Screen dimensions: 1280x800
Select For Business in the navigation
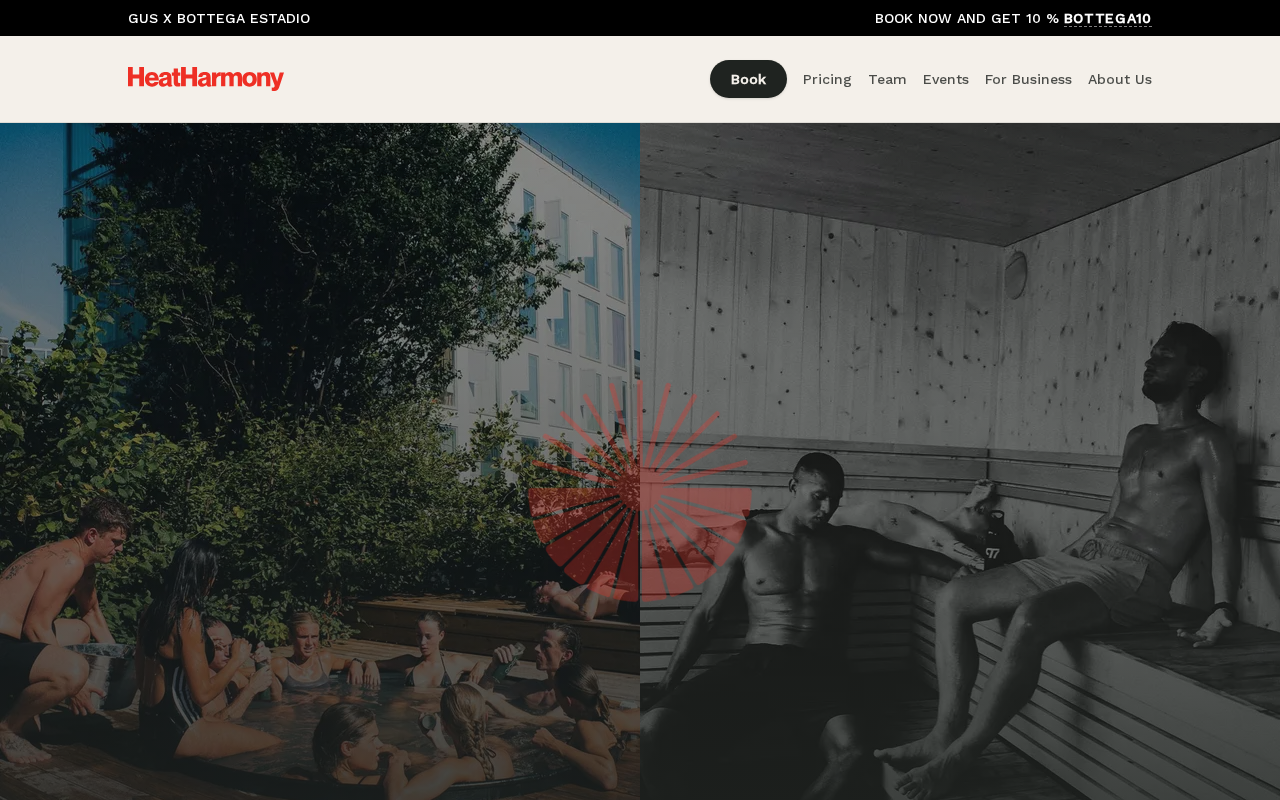pos(1028,79)
